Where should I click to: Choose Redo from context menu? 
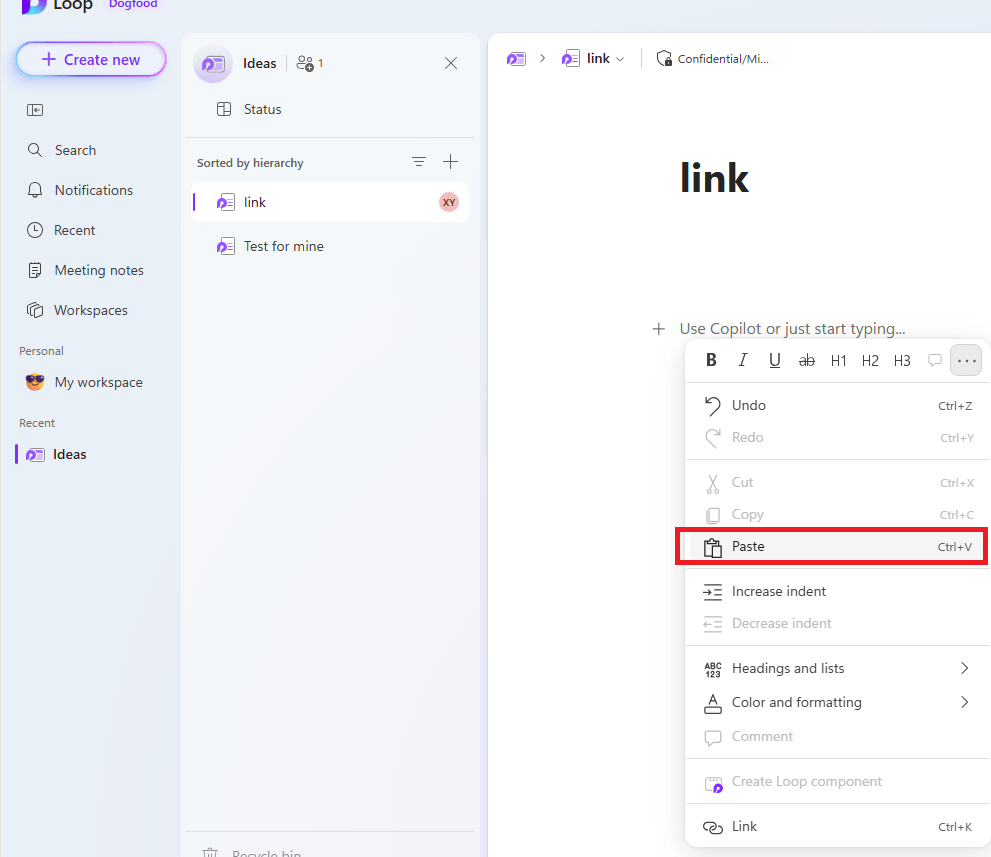click(838, 437)
